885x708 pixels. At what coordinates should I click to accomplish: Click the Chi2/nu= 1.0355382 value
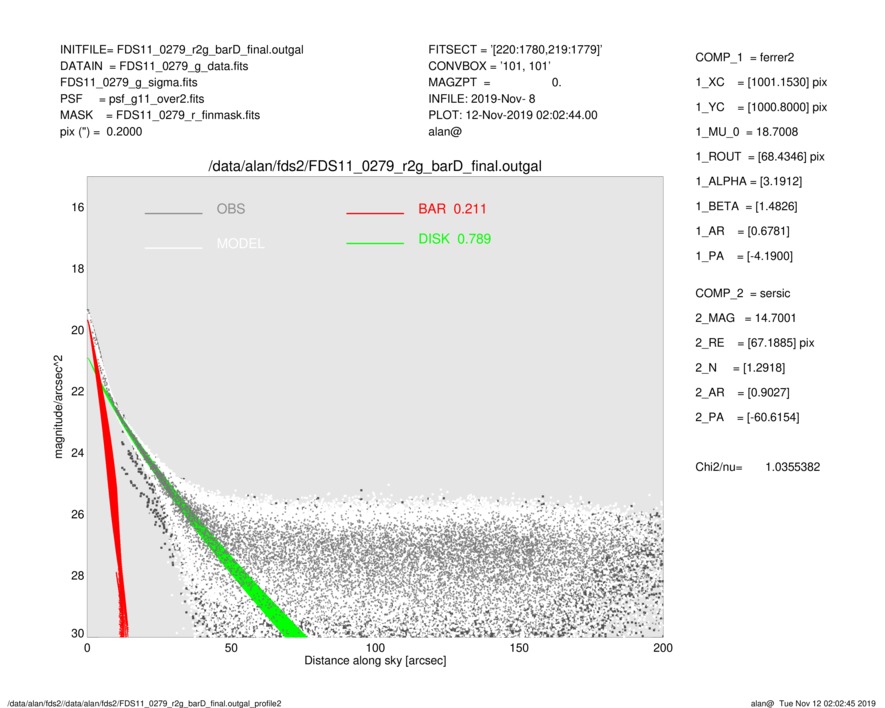757,467
